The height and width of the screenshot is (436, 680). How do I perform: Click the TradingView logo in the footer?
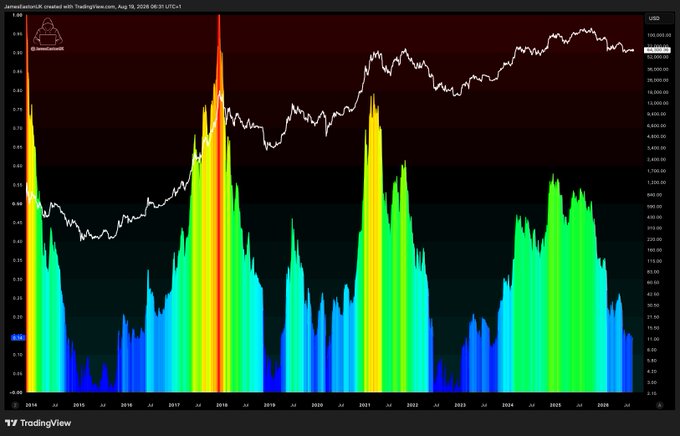[38, 423]
